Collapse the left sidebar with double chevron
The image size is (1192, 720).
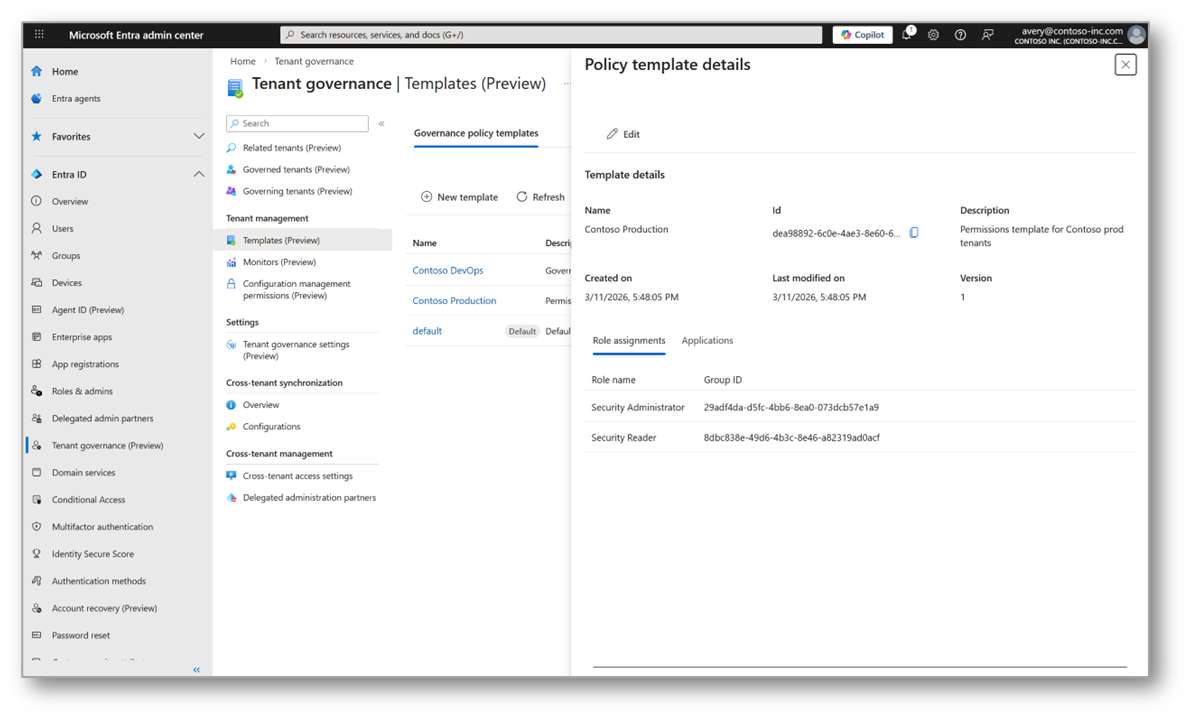[x=196, y=670]
